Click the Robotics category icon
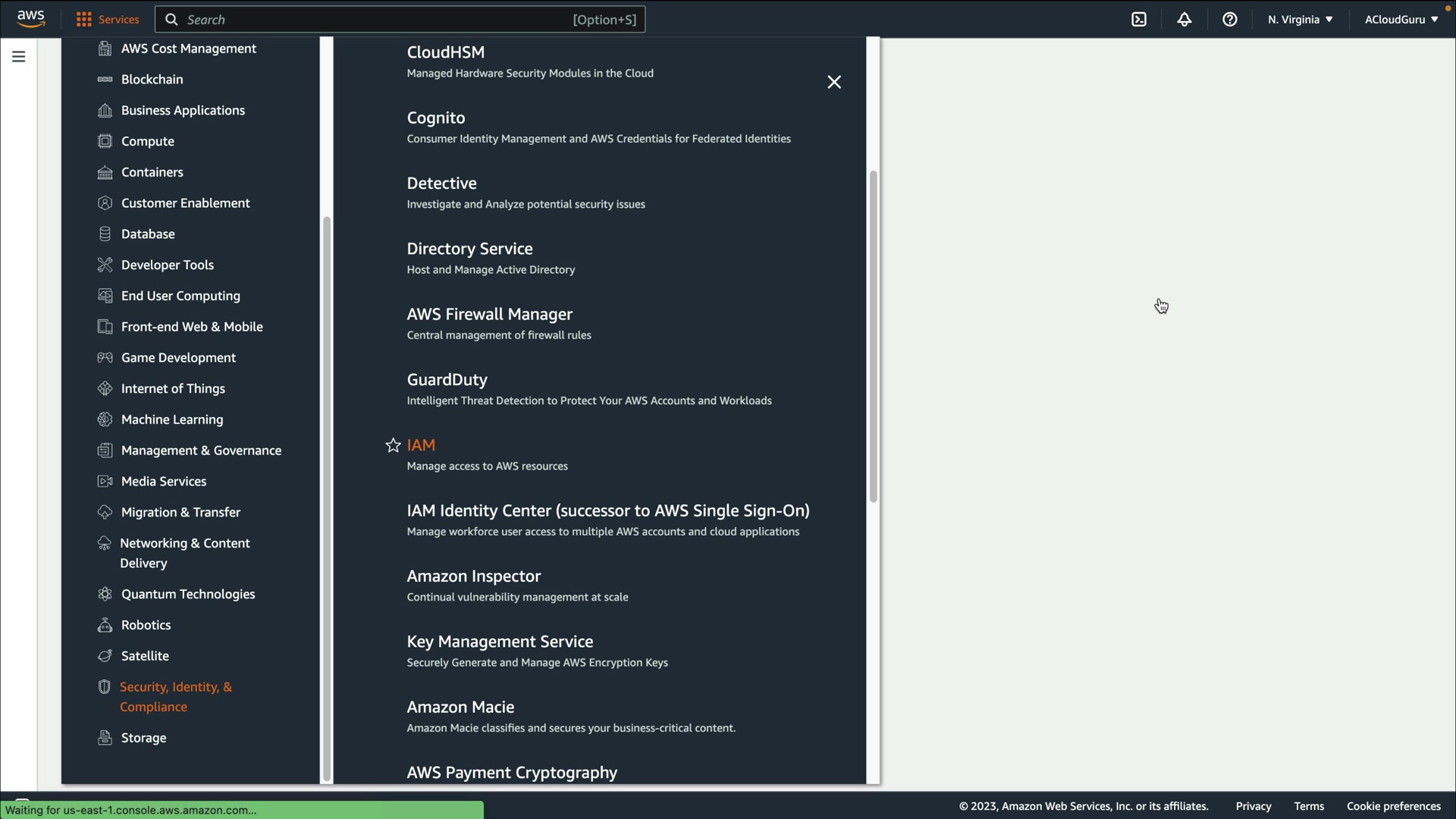Image resolution: width=1456 pixels, height=819 pixels. [x=105, y=626]
